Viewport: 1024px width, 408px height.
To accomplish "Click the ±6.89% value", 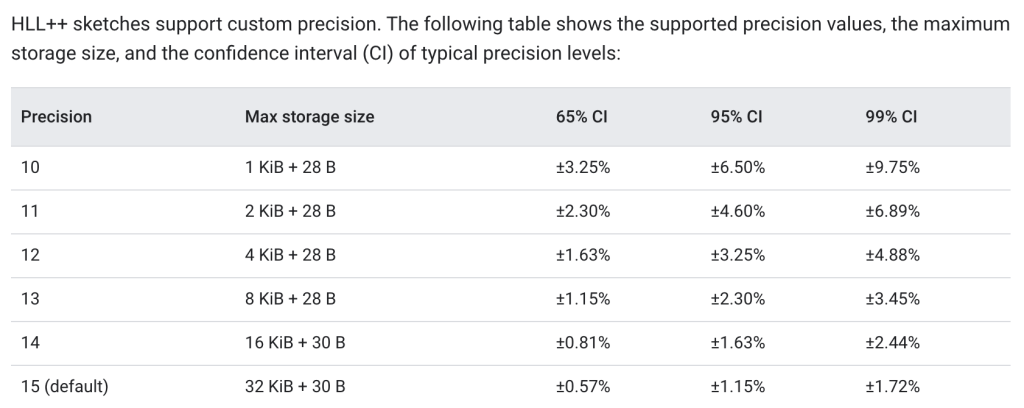I will click(x=892, y=212).
